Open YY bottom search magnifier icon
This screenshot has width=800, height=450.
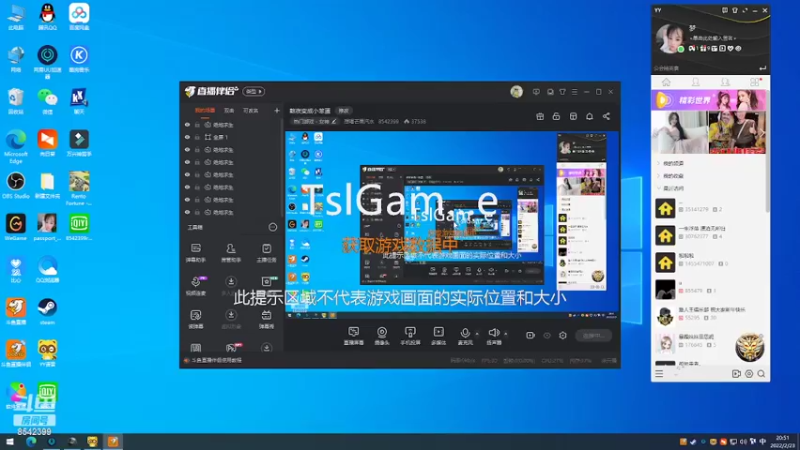[761, 374]
